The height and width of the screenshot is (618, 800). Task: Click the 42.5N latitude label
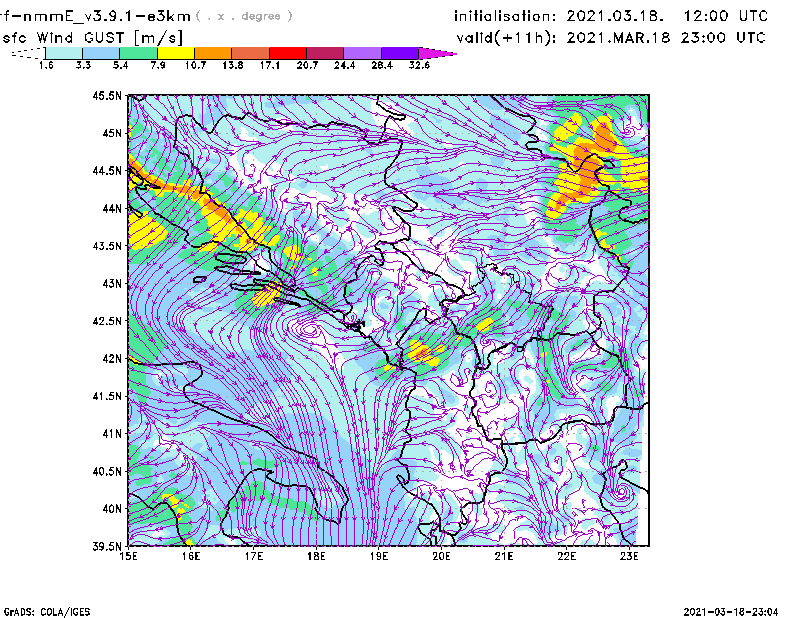pos(107,321)
